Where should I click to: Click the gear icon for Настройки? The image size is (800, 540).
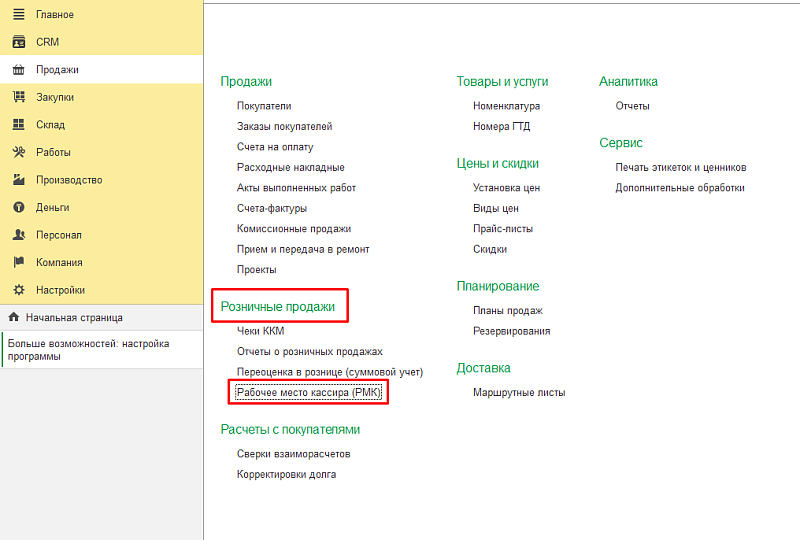point(18,290)
